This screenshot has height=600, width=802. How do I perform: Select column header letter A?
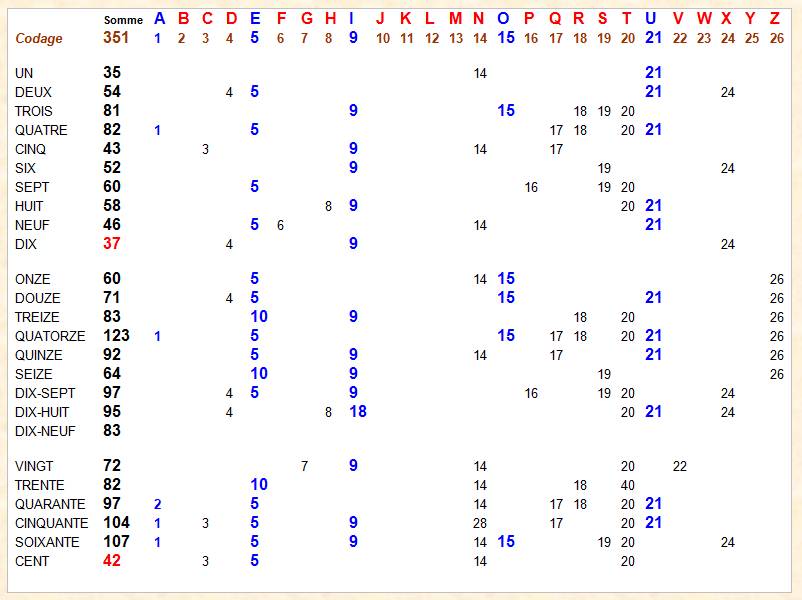(x=158, y=18)
